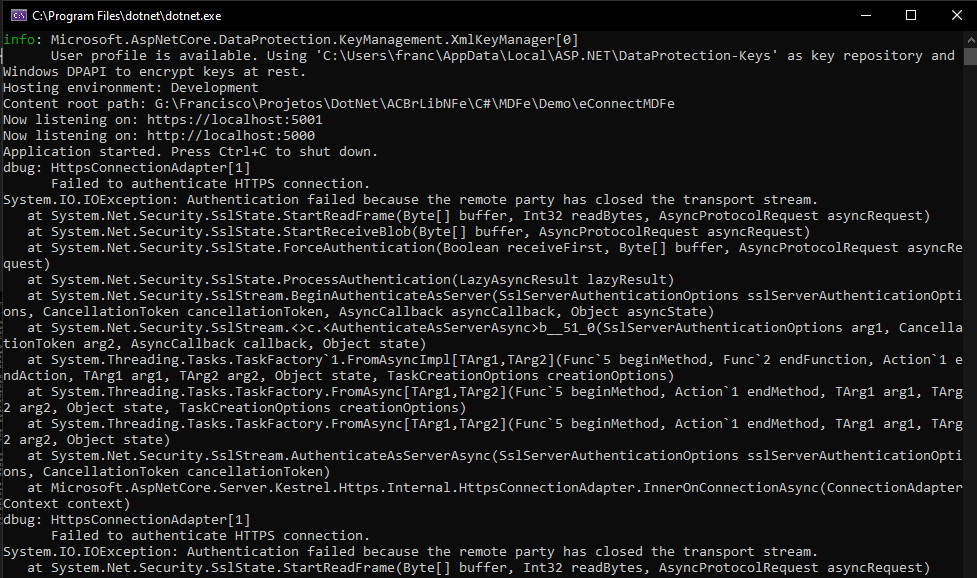Click the http://localhost:5000 URL text
Image resolution: width=977 pixels, height=578 pixels.
click(231, 136)
